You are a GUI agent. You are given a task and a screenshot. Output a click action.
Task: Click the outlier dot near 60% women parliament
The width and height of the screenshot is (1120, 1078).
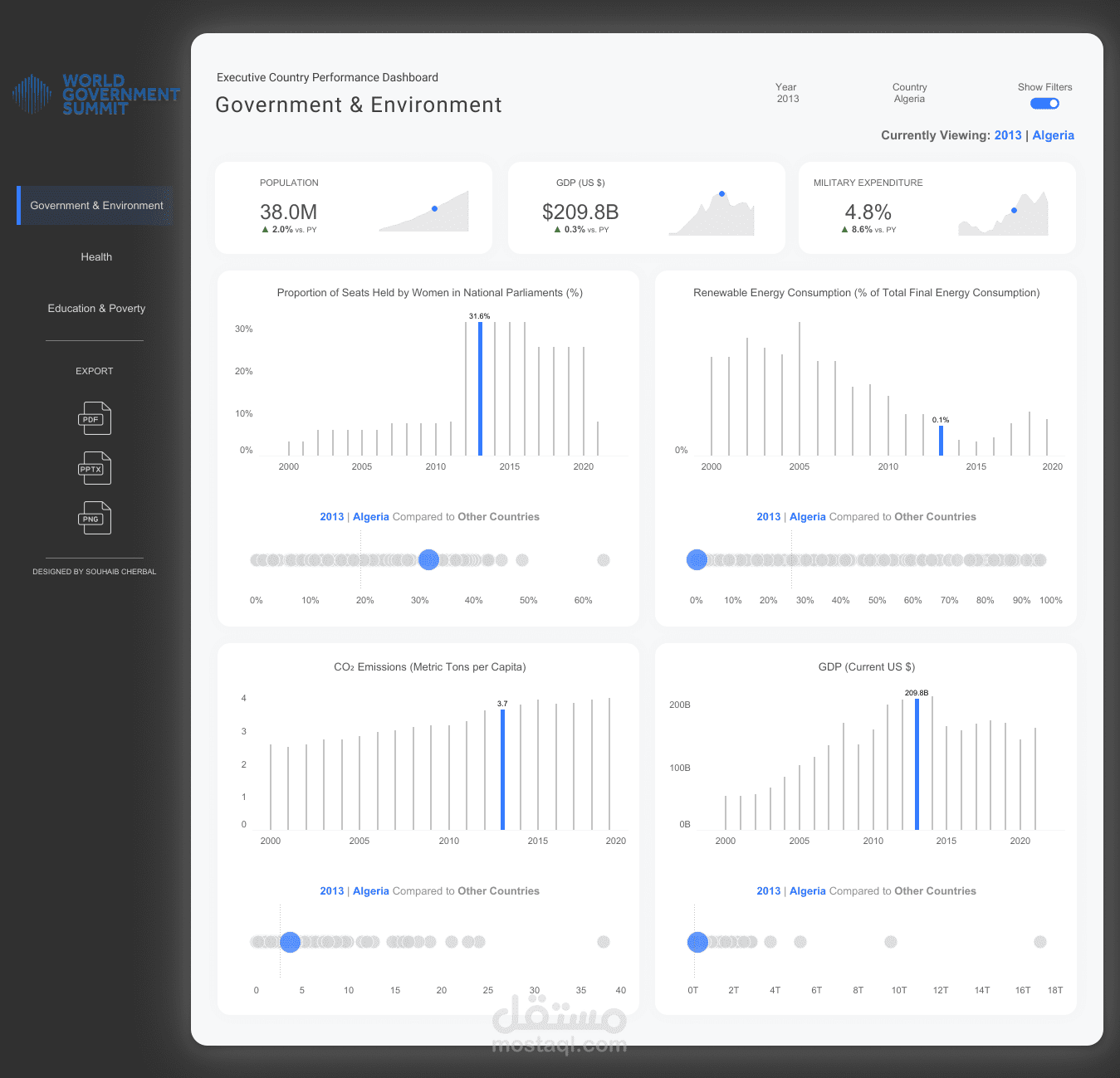pos(604,560)
